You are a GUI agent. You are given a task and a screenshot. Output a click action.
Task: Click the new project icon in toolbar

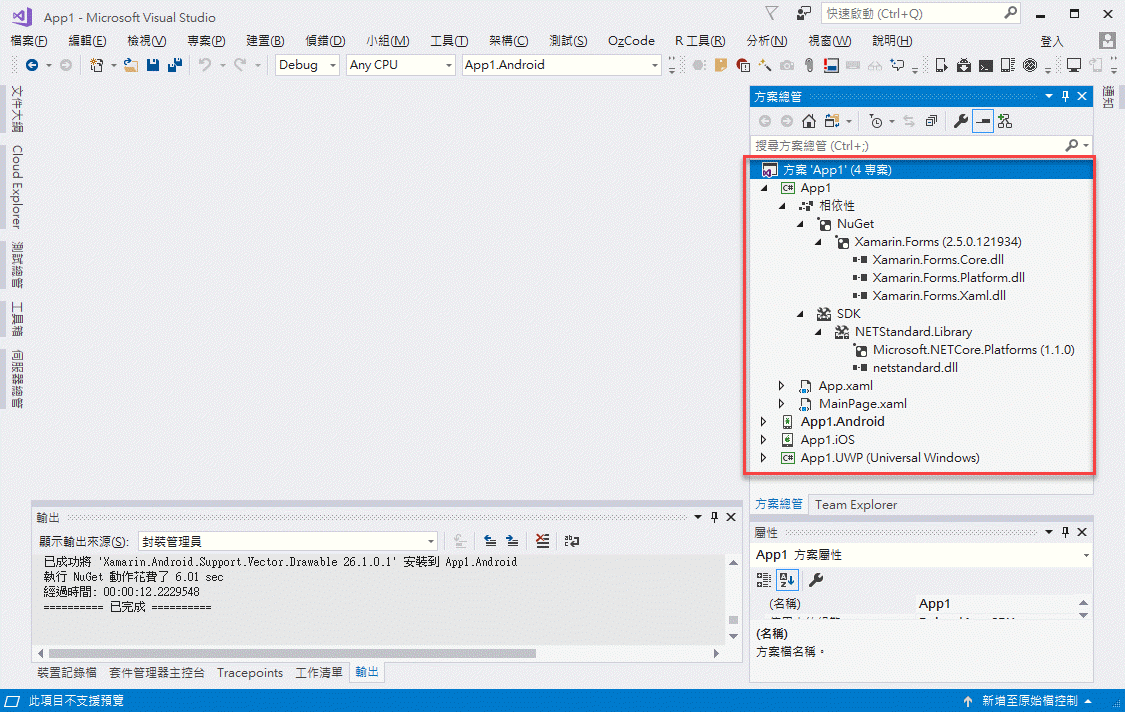(x=96, y=65)
